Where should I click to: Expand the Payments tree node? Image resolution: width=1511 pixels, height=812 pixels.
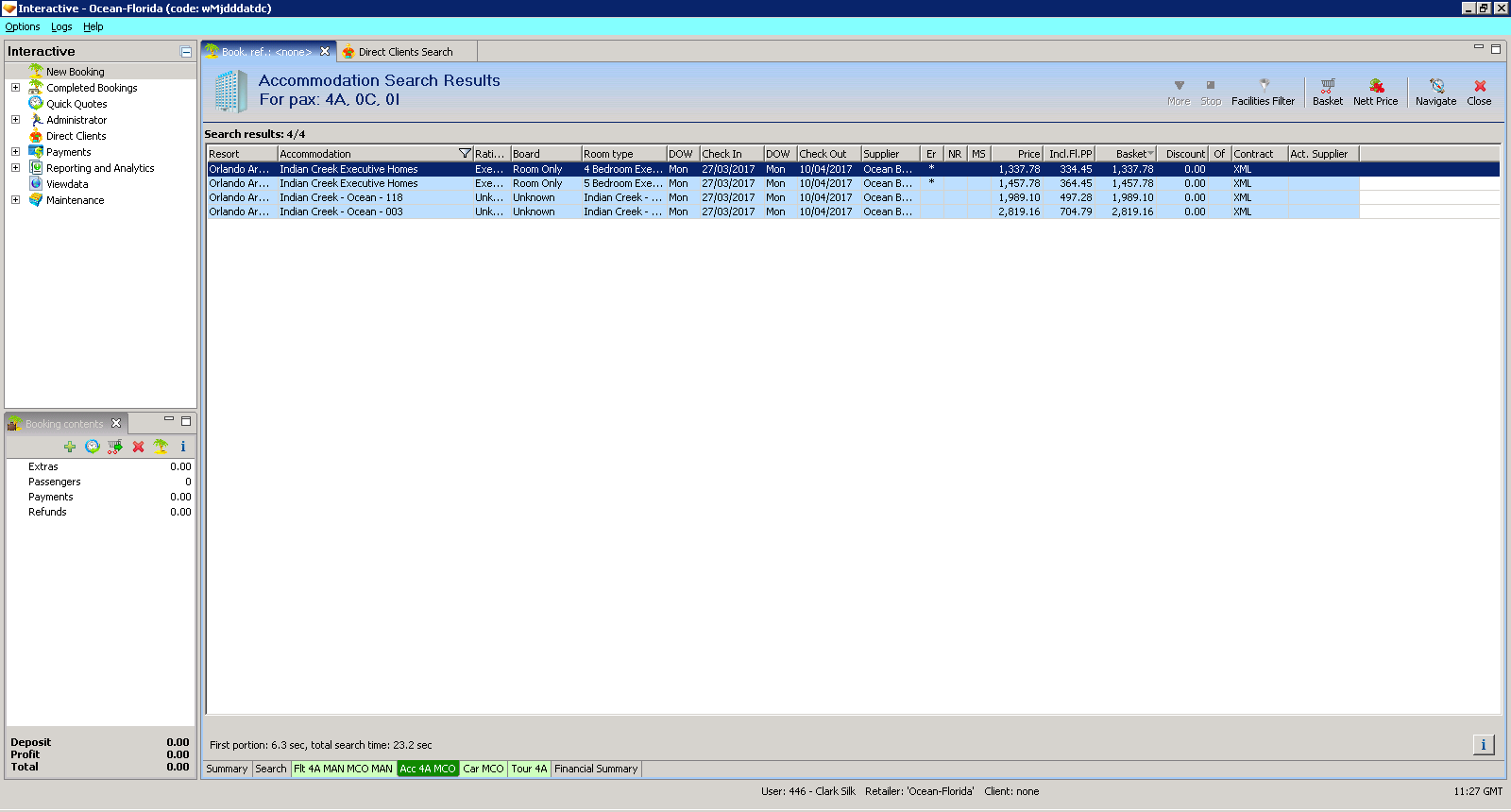[15, 152]
